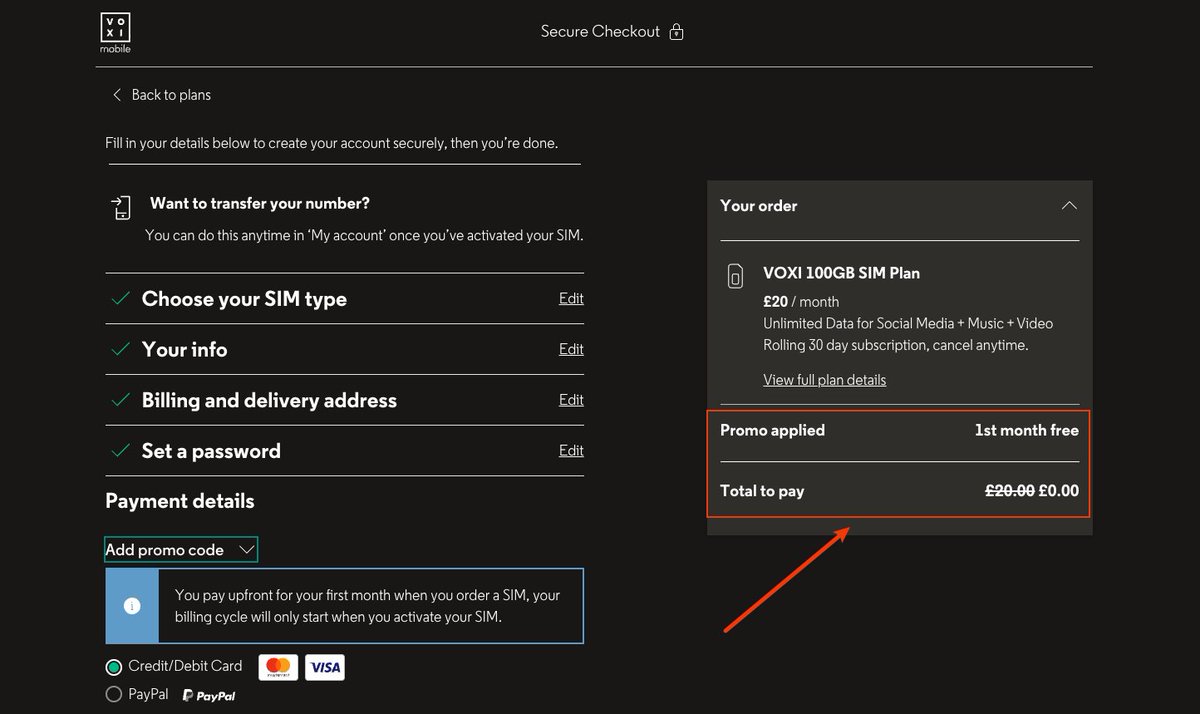Click the Want to transfer your number heading
The height and width of the screenshot is (714, 1200).
click(x=260, y=204)
